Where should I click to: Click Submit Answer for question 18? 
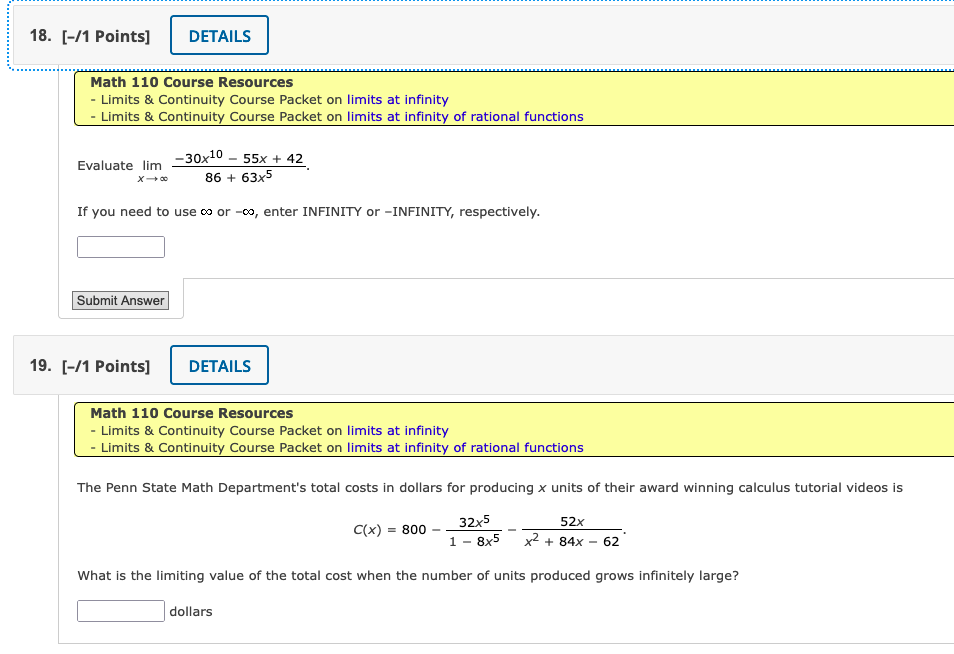120,300
